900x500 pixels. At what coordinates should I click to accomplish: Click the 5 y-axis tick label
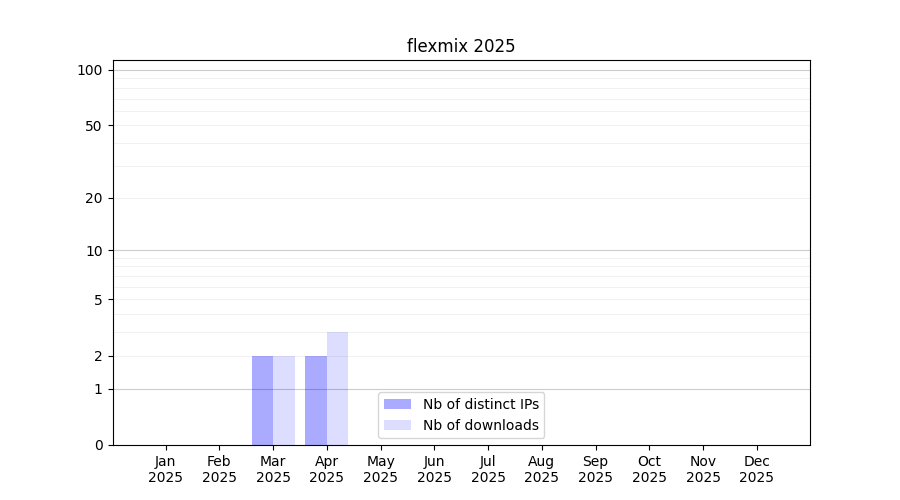97,300
